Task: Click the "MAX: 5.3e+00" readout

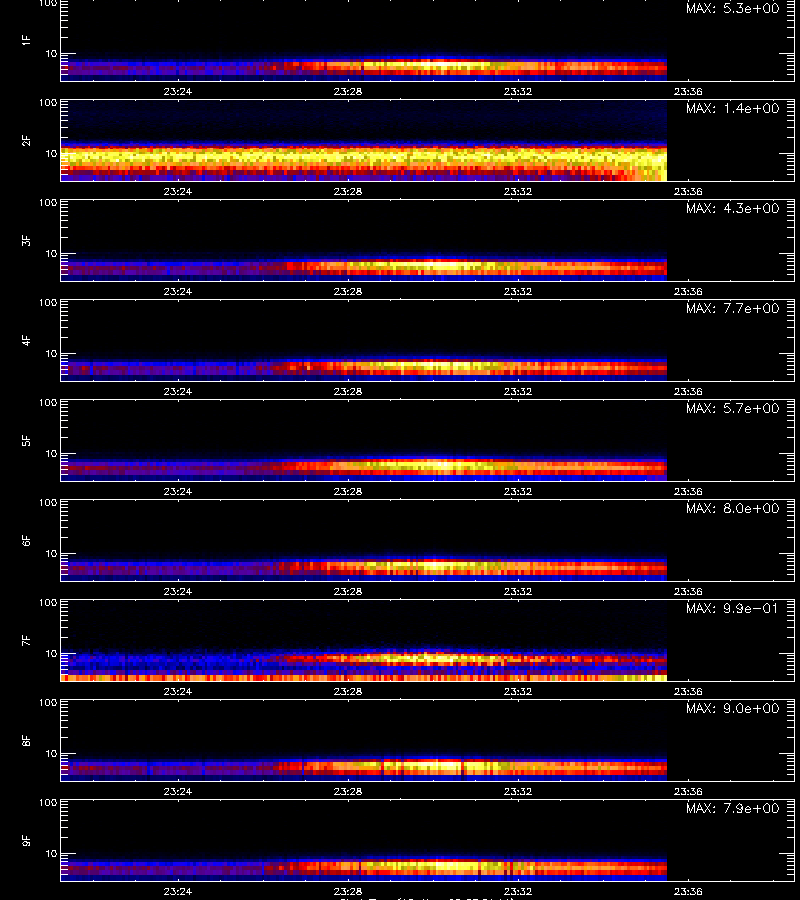Action: (732, 8)
